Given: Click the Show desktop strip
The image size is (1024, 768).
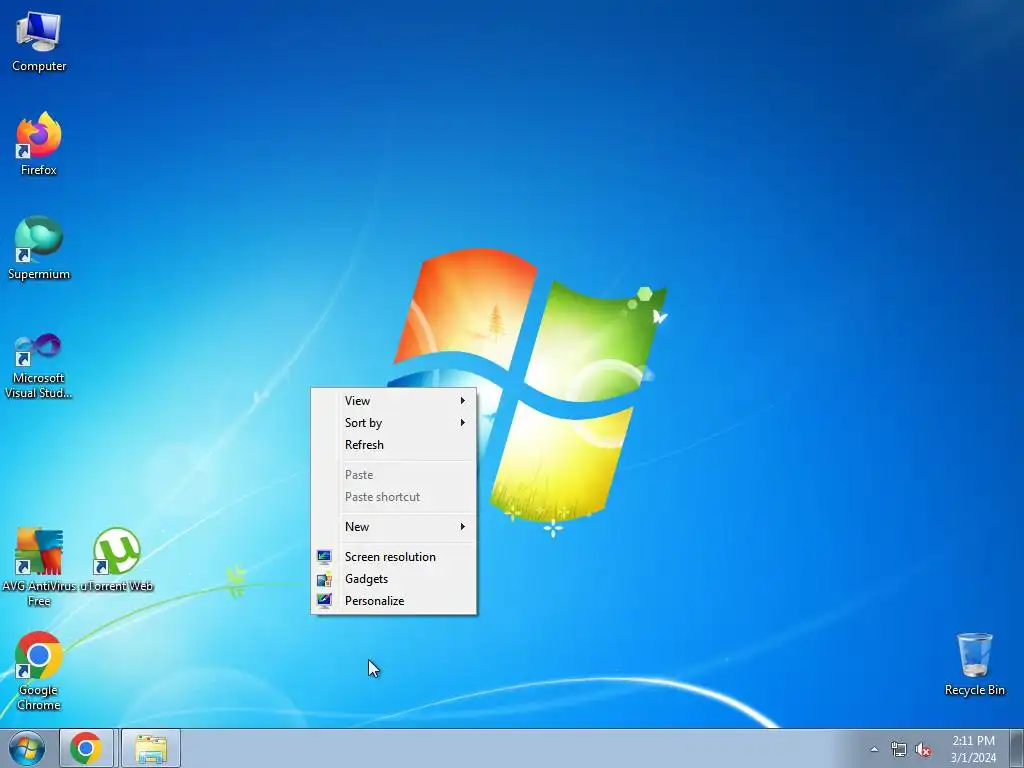Looking at the screenshot, I should pyautogui.click(x=1016, y=748).
